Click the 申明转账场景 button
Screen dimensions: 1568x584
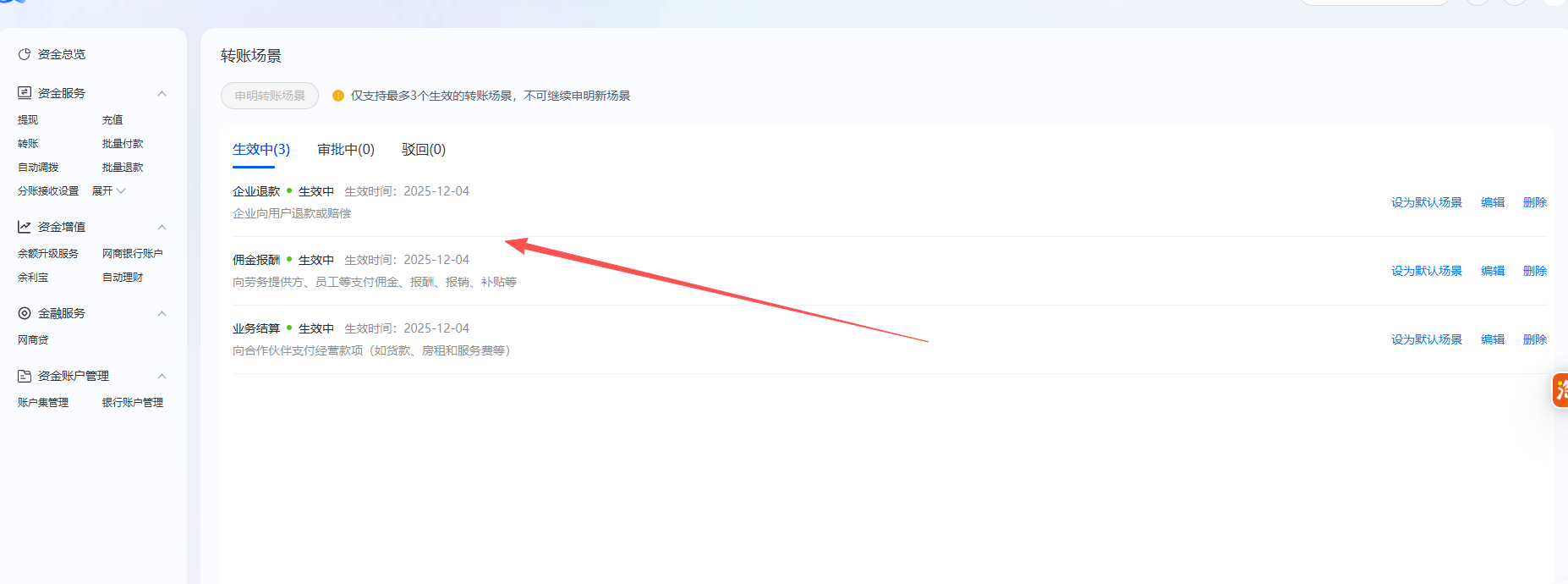tap(270, 96)
